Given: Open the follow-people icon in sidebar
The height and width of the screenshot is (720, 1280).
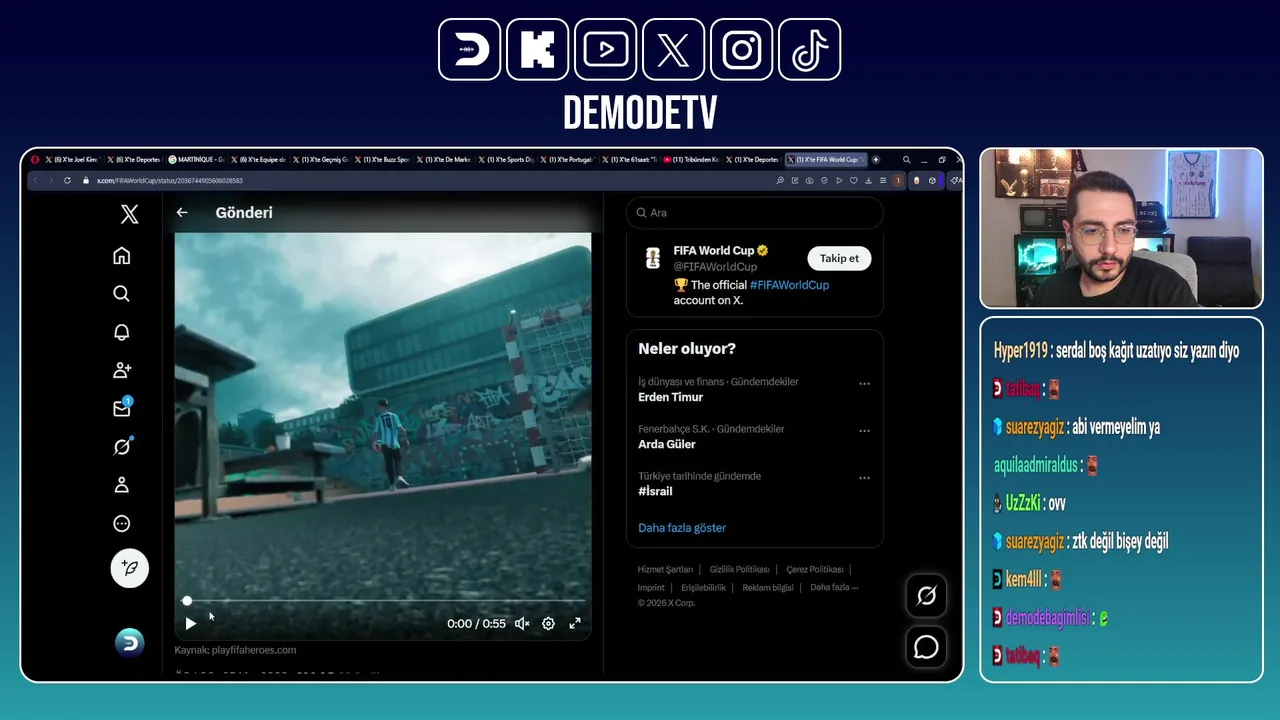Looking at the screenshot, I should pos(121,370).
